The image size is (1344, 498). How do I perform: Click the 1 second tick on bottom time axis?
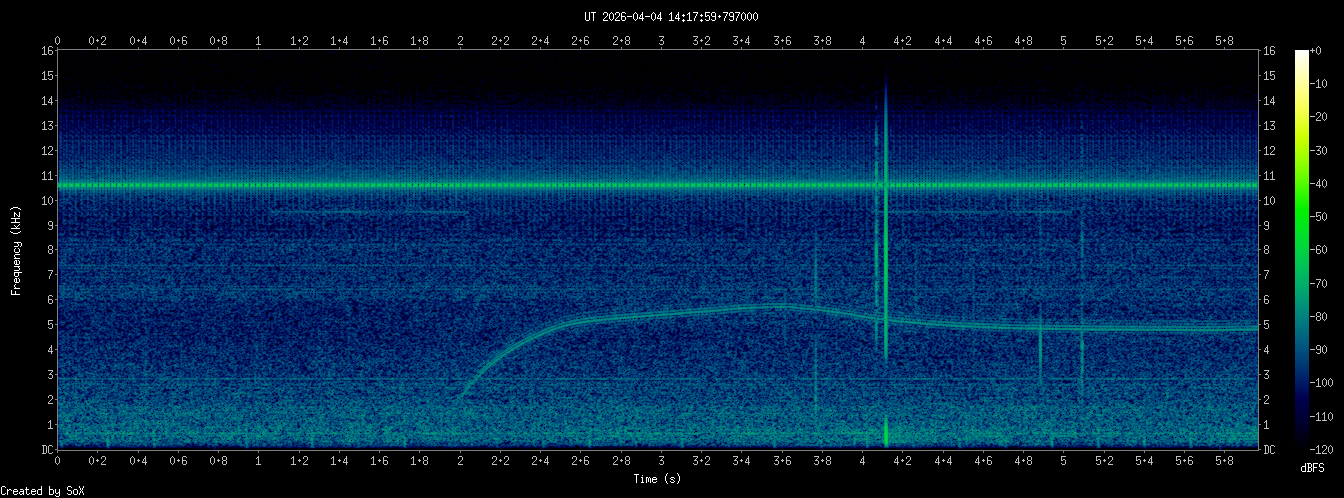[259, 462]
